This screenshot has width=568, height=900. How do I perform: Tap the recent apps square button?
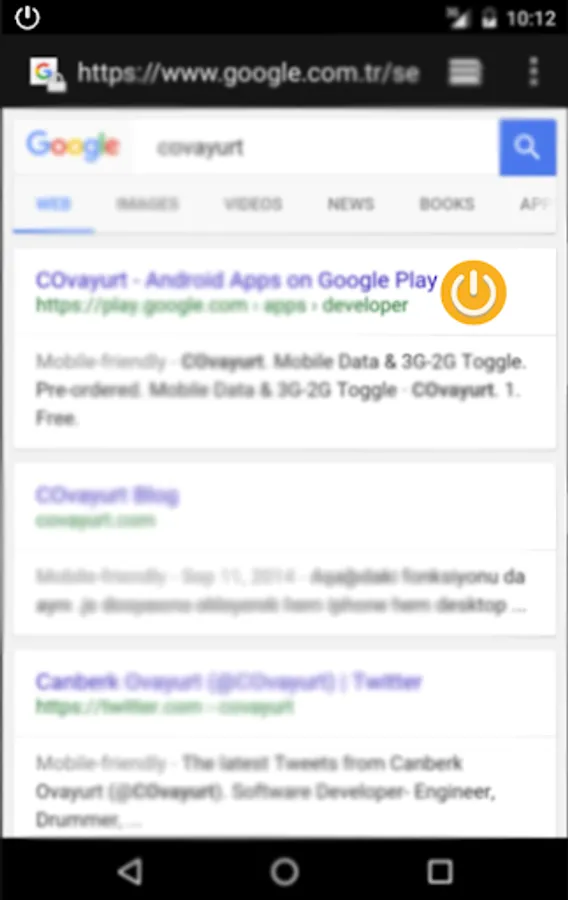click(x=440, y=872)
